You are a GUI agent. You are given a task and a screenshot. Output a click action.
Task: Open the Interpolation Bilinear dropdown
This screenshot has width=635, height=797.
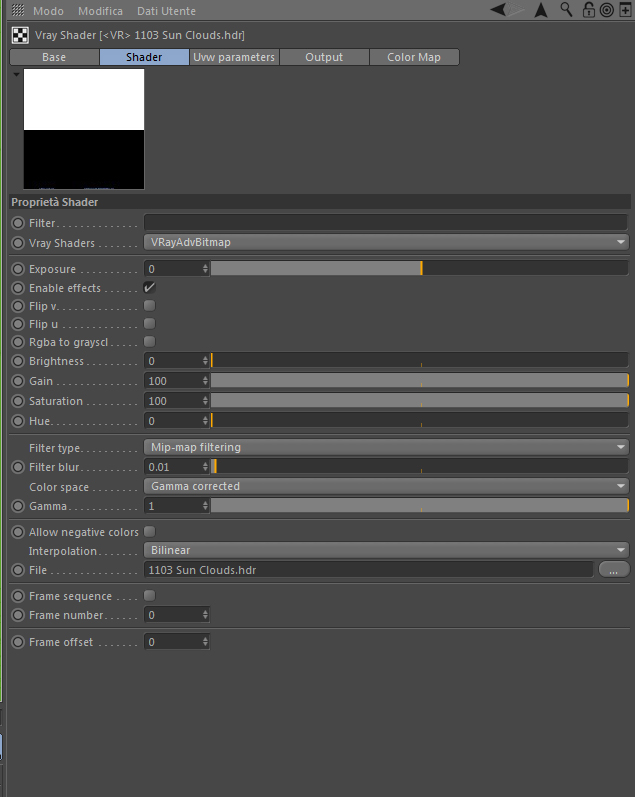(x=386, y=550)
